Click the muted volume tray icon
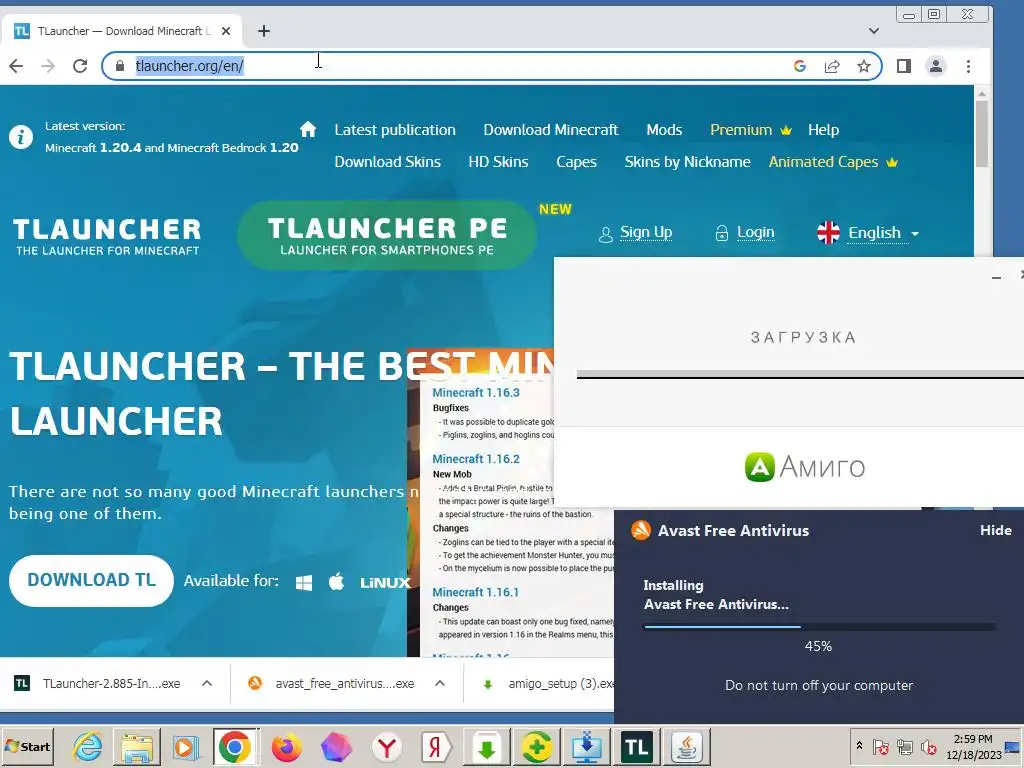The height and width of the screenshot is (768, 1024). pyautogui.click(x=928, y=746)
